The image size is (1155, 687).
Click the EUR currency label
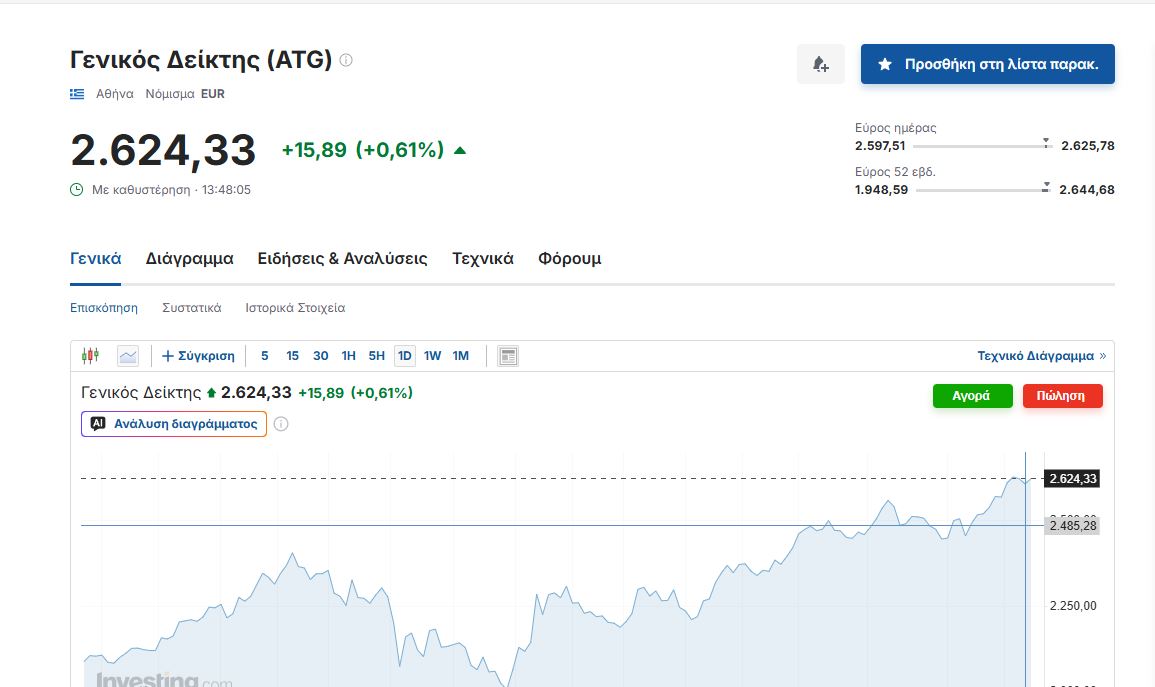coord(213,94)
